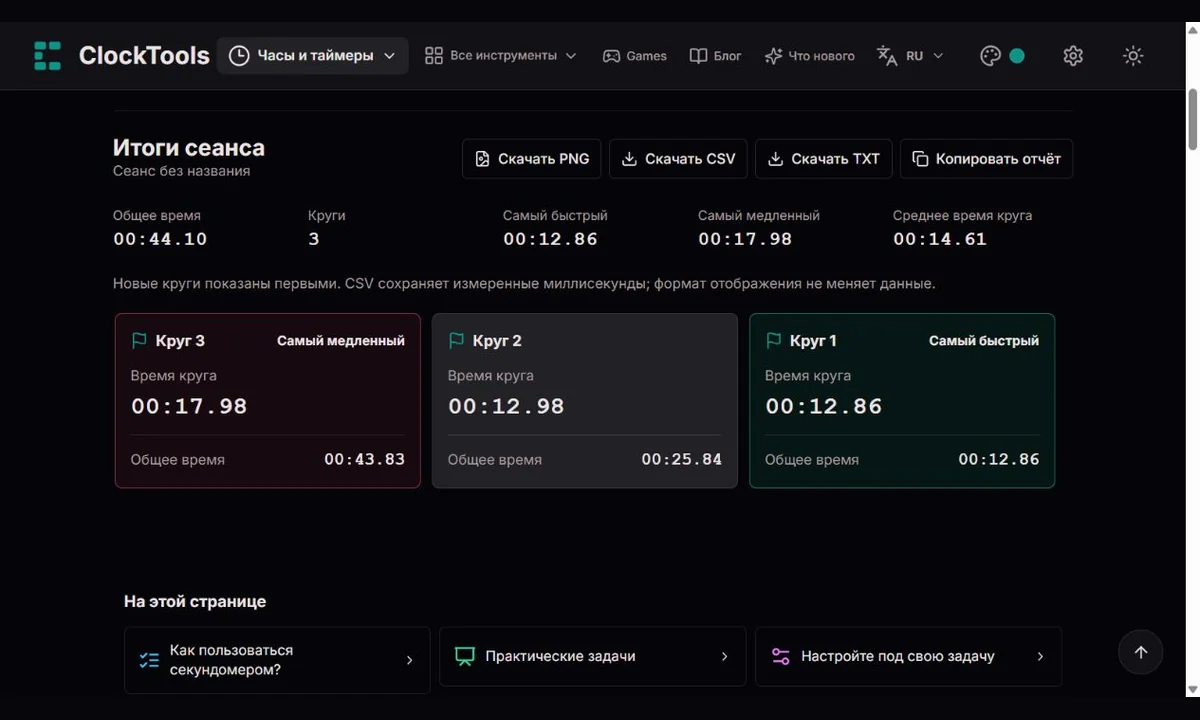Click the Самый быстрый badge on Круг 1
The width and height of the screenshot is (1200, 720).
click(x=984, y=341)
